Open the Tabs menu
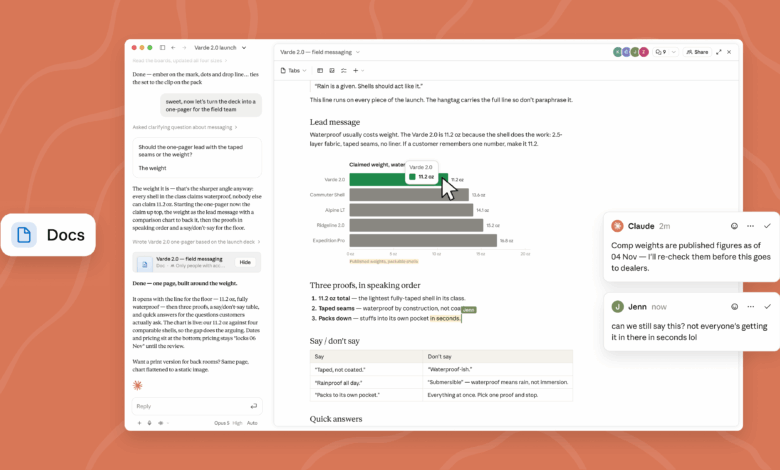This screenshot has height=470, width=780. 293,71
